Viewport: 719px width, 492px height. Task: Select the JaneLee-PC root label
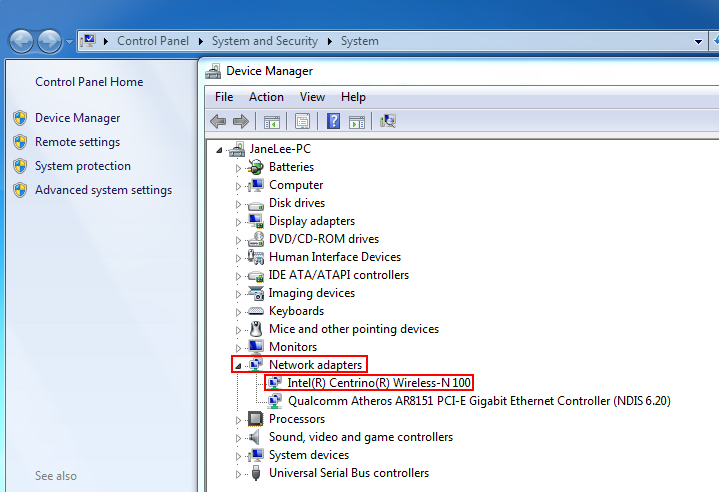(280, 149)
